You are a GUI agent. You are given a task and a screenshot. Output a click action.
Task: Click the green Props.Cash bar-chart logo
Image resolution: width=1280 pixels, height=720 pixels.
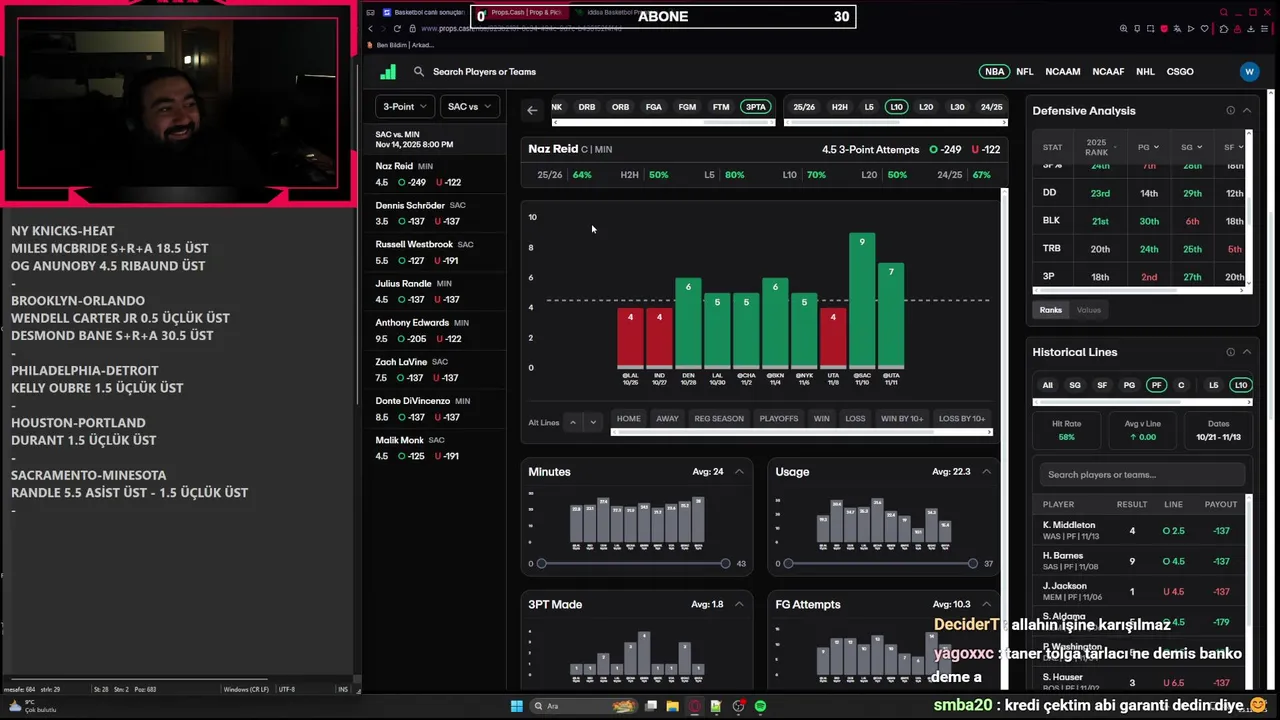(x=388, y=71)
